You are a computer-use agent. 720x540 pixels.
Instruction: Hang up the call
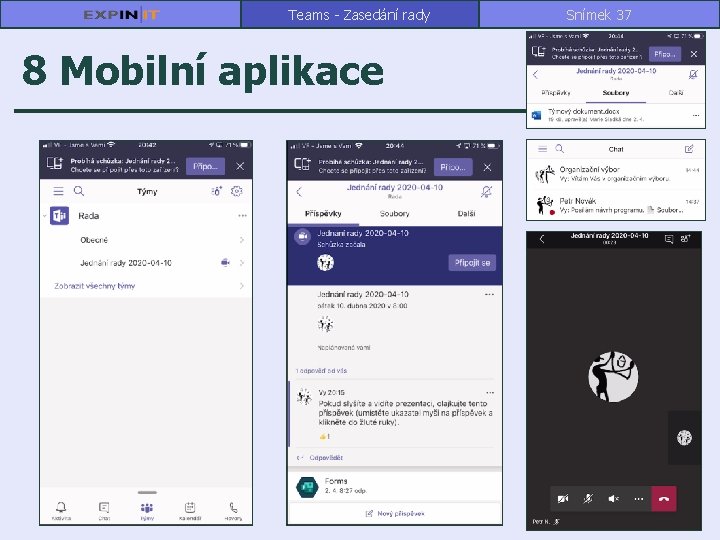point(664,499)
